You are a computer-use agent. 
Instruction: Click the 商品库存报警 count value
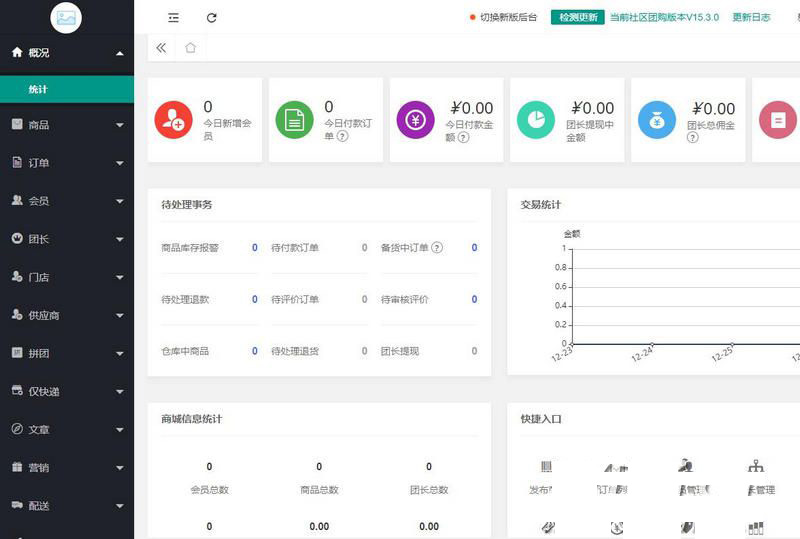[x=255, y=248]
